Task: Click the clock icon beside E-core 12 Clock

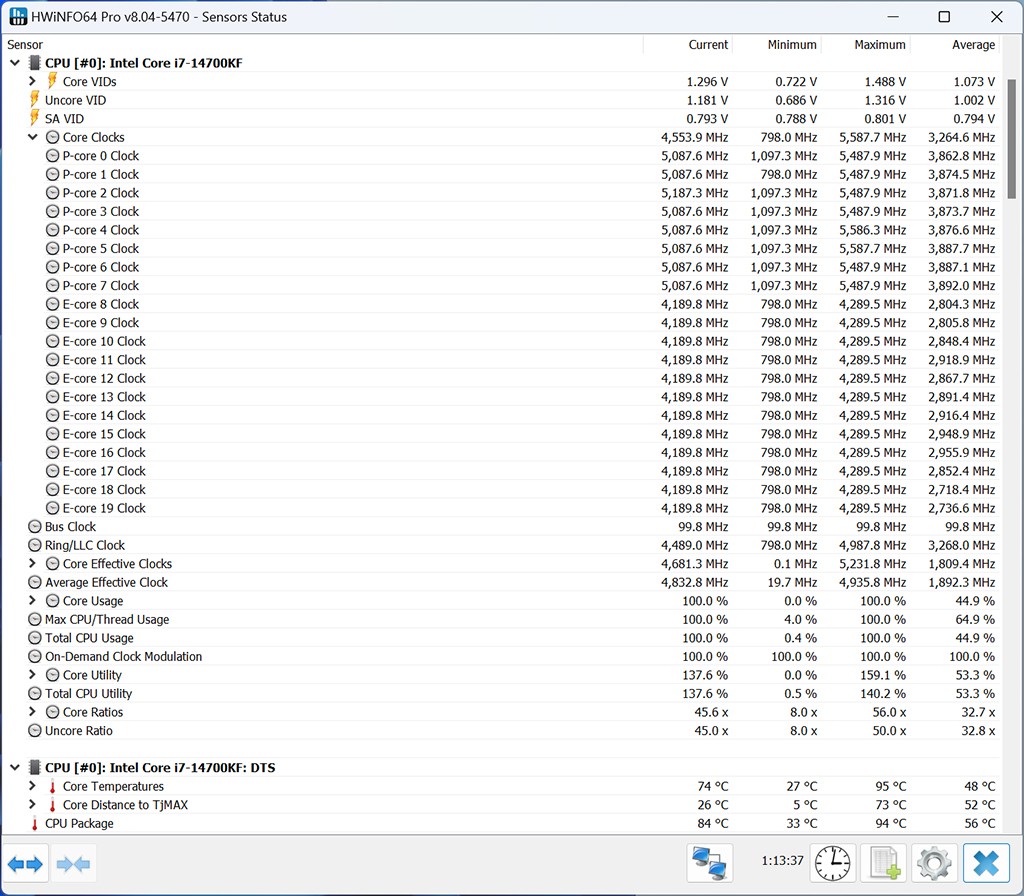Action: (x=52, y=378)
